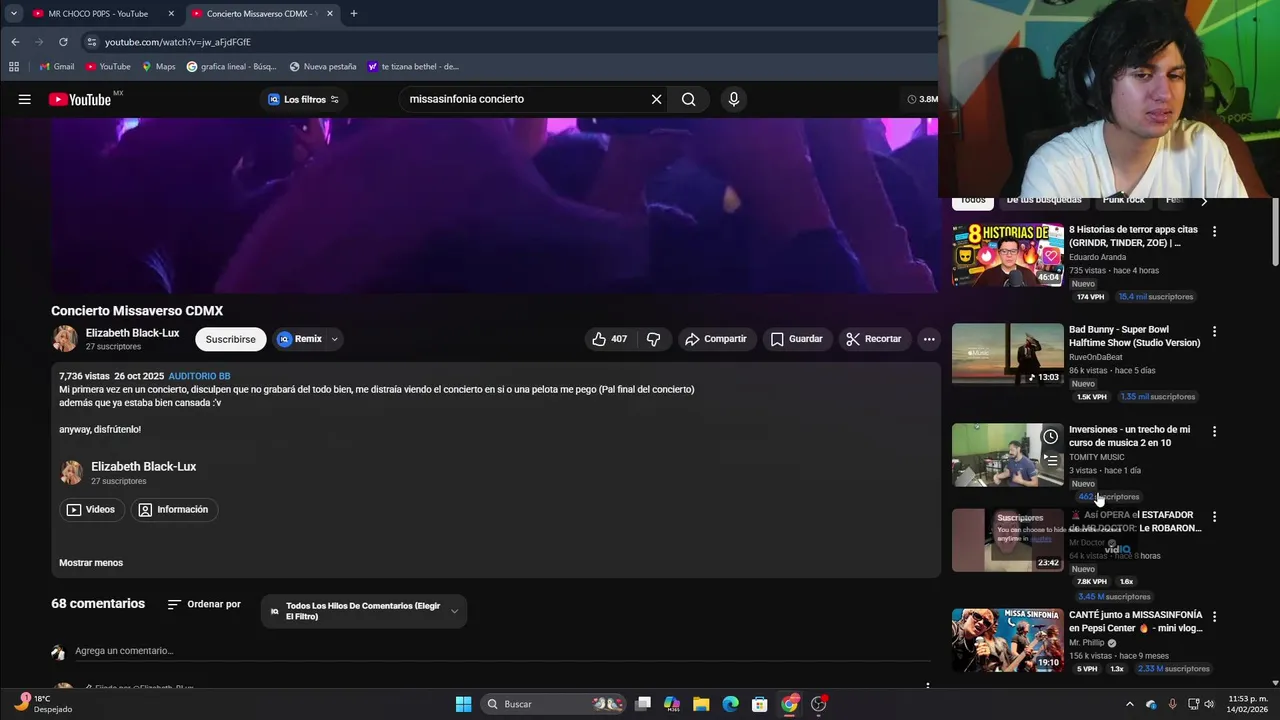
Task: Like the video (407 likes)
Action: tap(610, 339)
